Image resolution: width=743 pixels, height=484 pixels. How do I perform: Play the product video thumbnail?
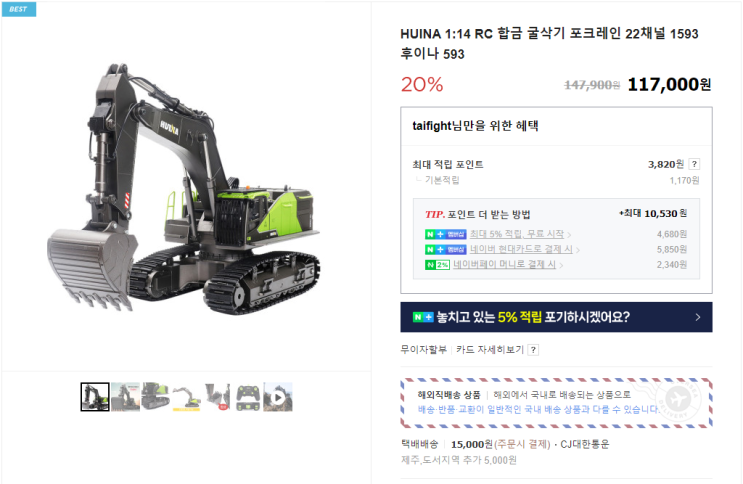click(278, 397)
